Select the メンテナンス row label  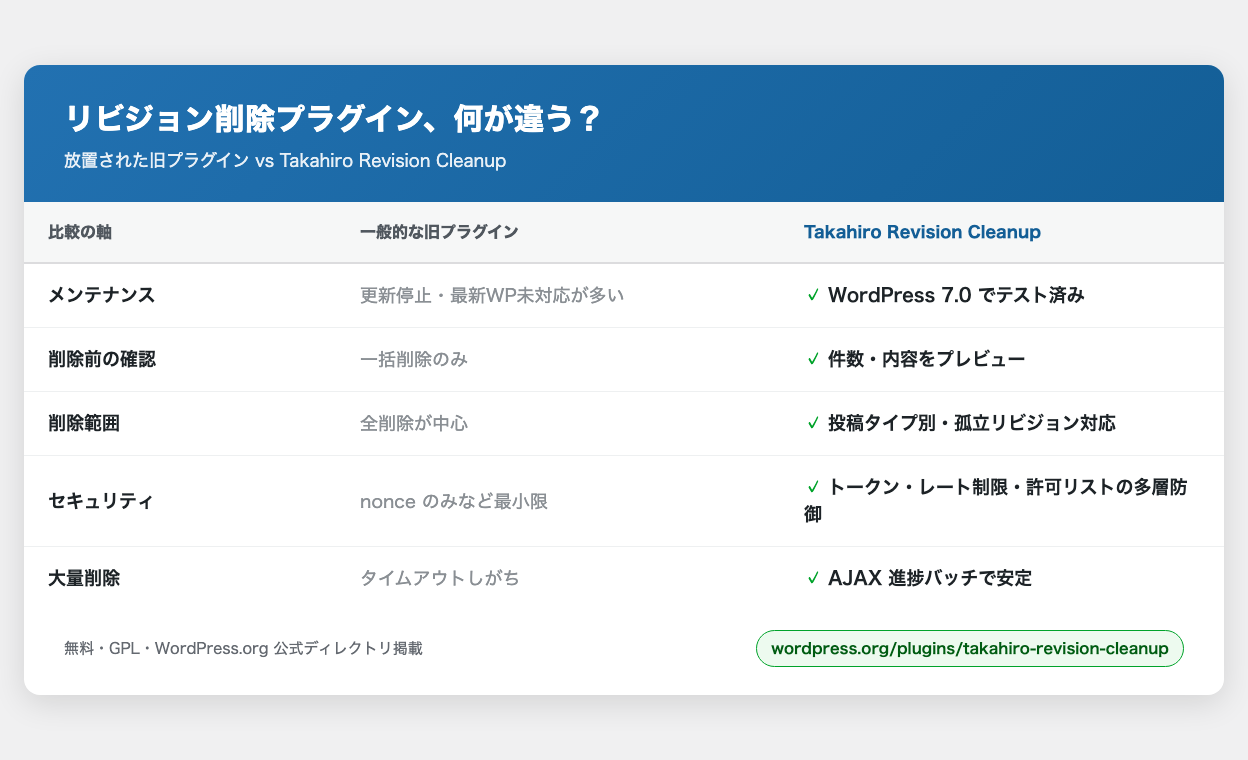(x=100, y=295)
